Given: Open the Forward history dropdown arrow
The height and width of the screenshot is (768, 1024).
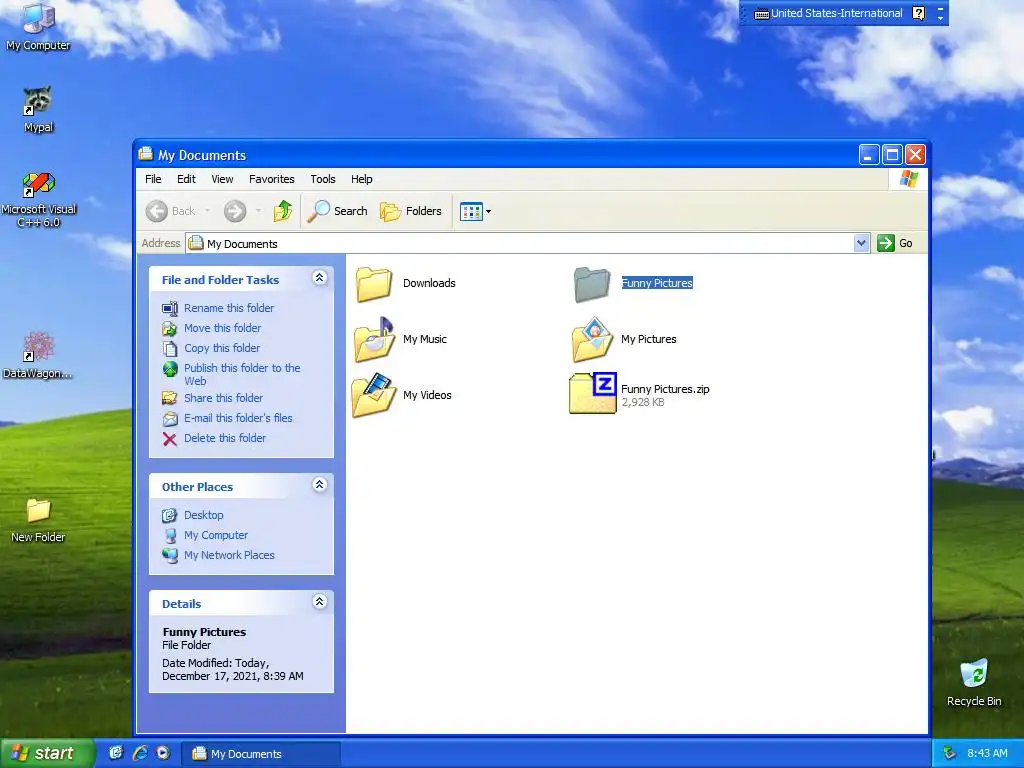Looking at the screenshot, I should pos(258,211).
